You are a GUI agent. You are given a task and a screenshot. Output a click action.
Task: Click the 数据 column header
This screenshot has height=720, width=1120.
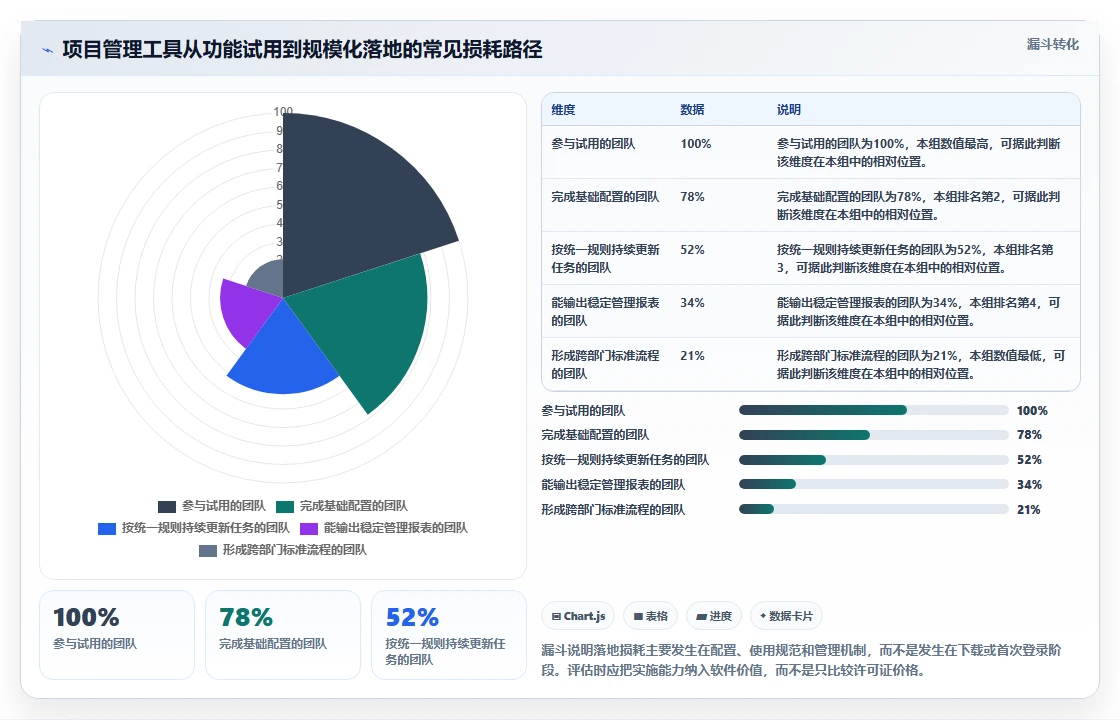tap(692, 109)
